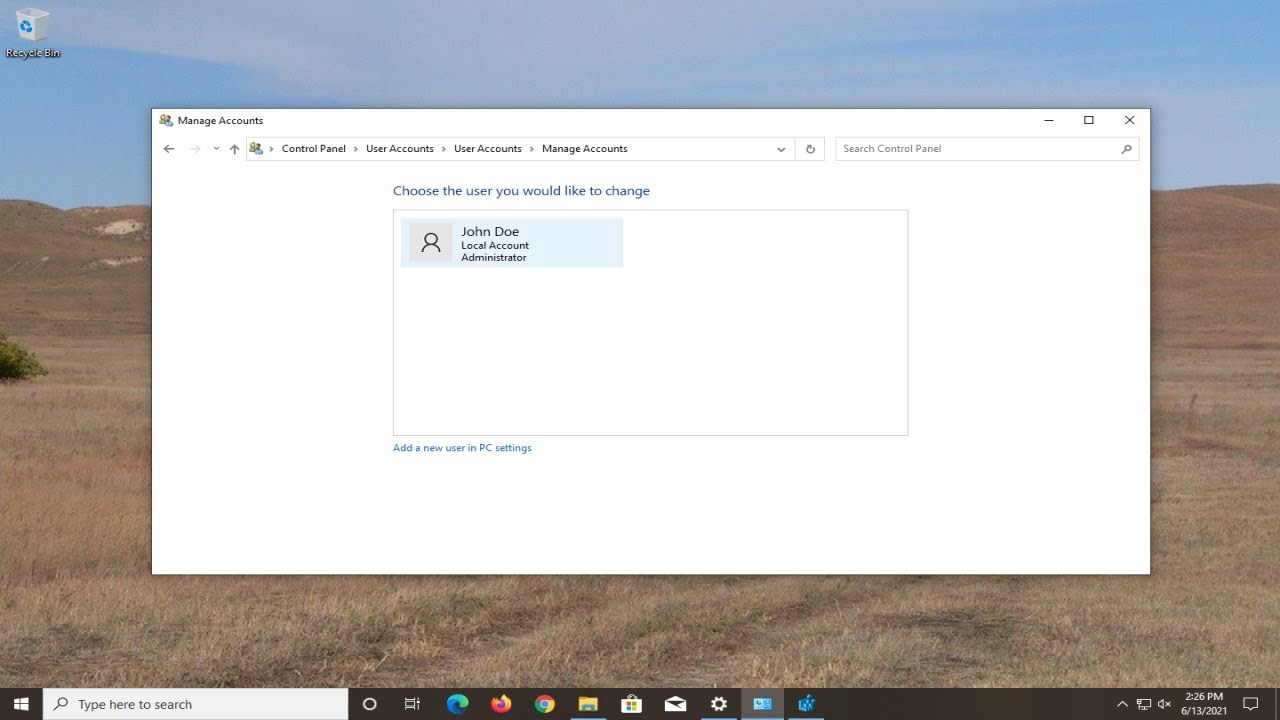Viewport: 1280px width, 720px height.
Task: Select second User Accounts breadcrumb
Action: pyautogui.click(x=488, y=149)
